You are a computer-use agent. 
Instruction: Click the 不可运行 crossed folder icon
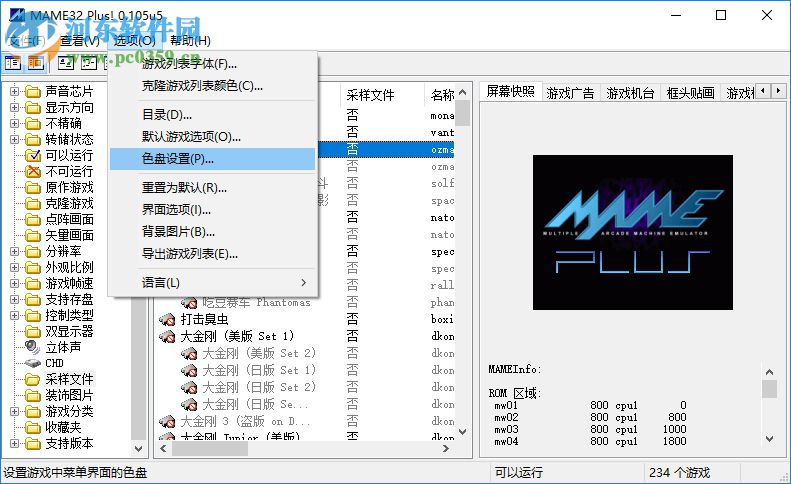[x=33, y=172]
